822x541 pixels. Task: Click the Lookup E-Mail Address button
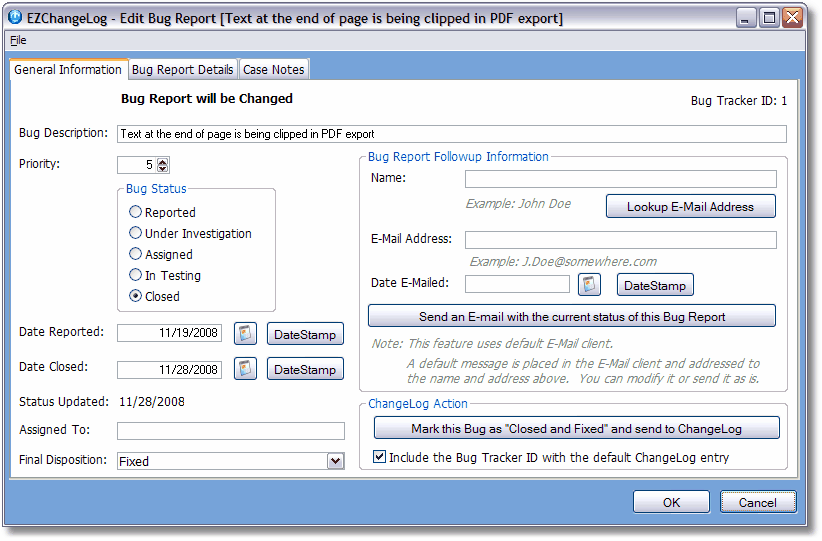691,207
